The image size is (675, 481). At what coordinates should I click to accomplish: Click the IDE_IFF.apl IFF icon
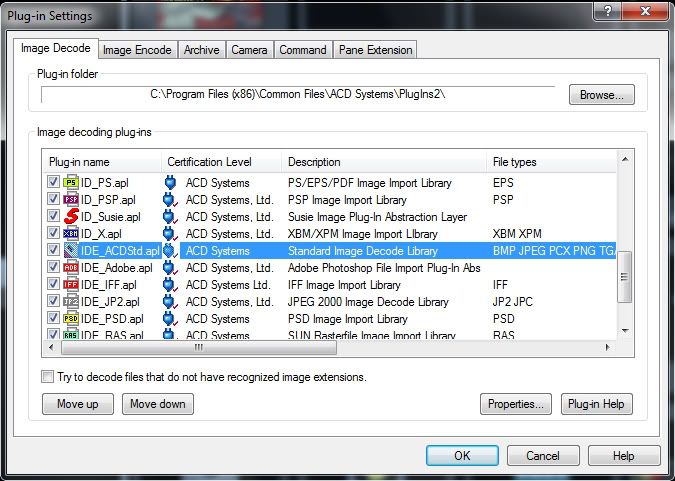click(x=71, y=285)
